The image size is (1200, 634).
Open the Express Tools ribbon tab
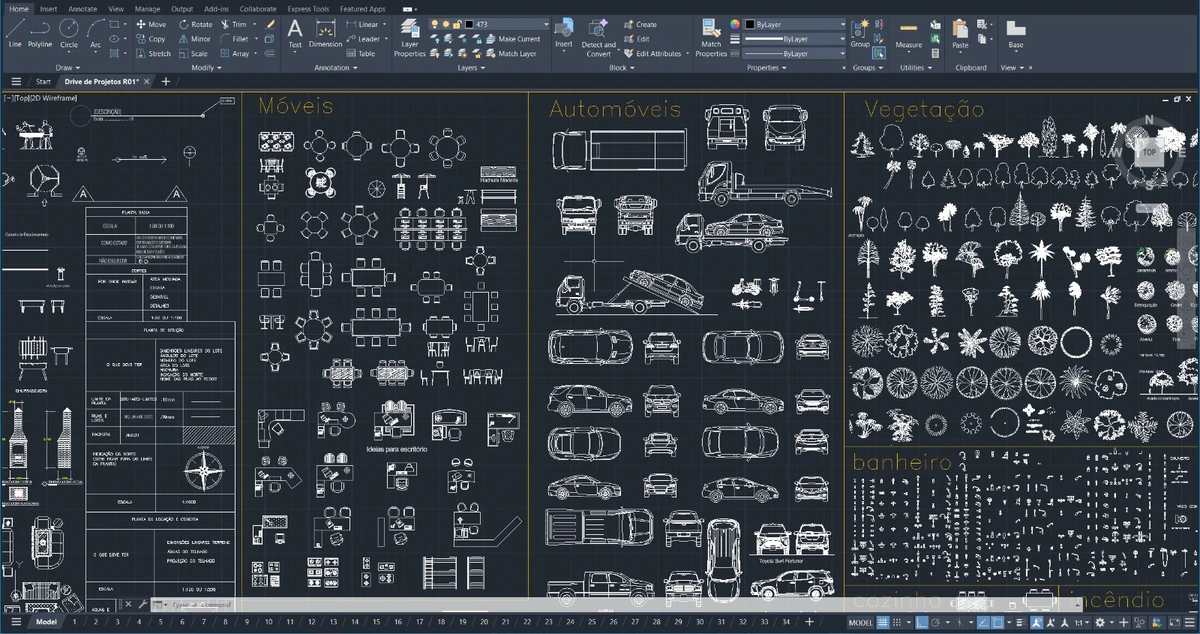[308, 9]
